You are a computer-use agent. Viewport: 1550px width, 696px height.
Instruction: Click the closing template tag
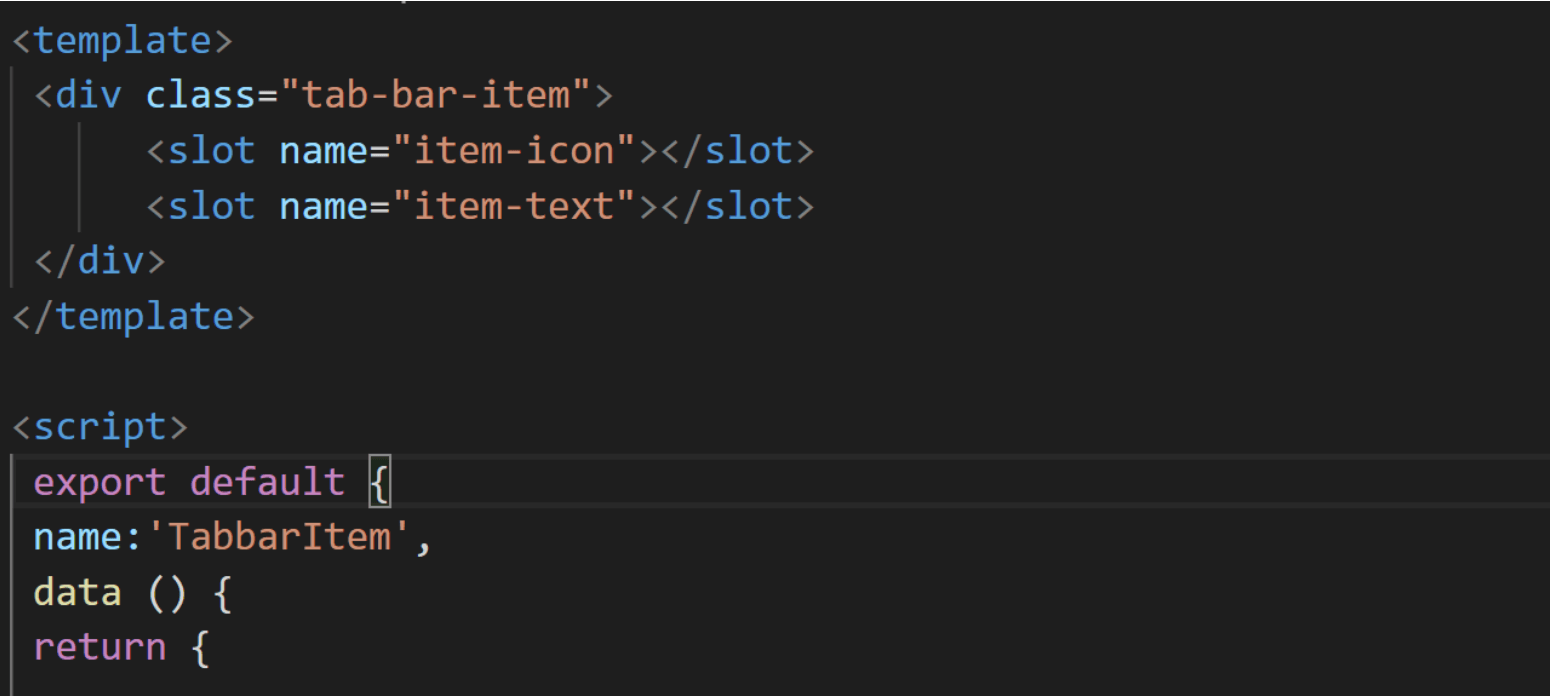[x=133, y=316]
